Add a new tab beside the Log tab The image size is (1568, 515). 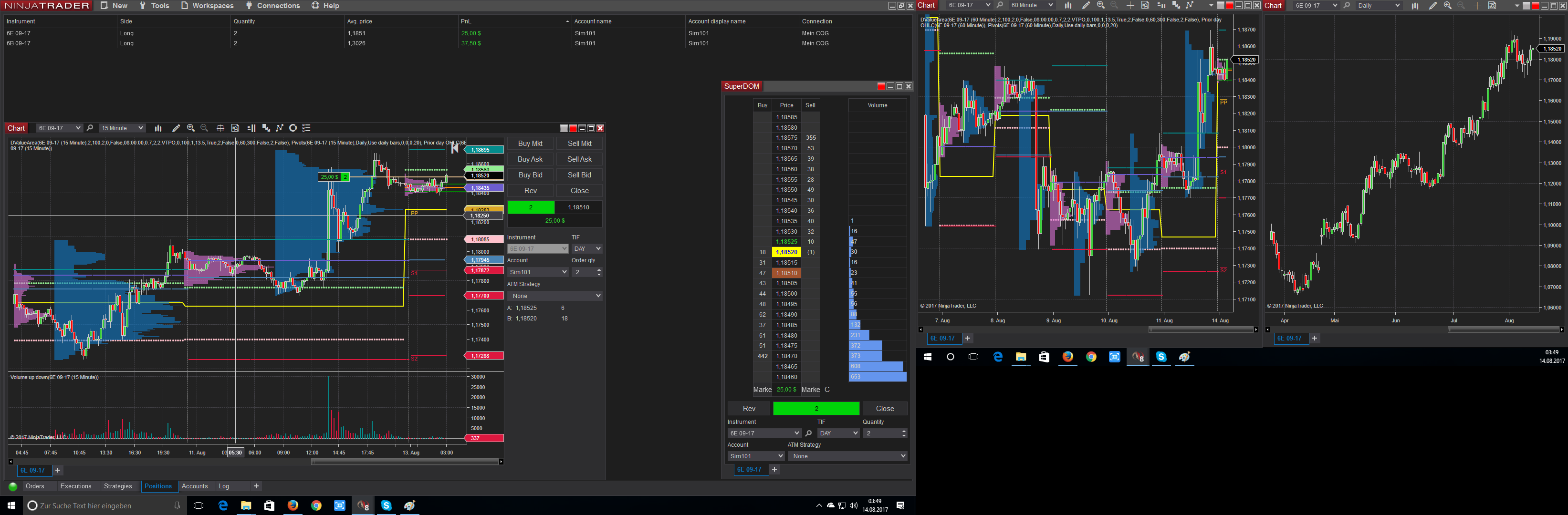click(x=256, y=486)
